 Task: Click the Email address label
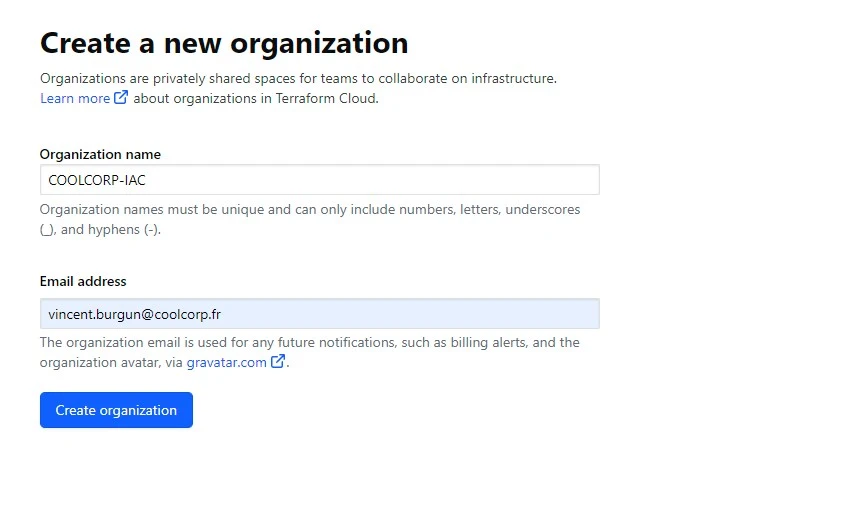[83, 281]
